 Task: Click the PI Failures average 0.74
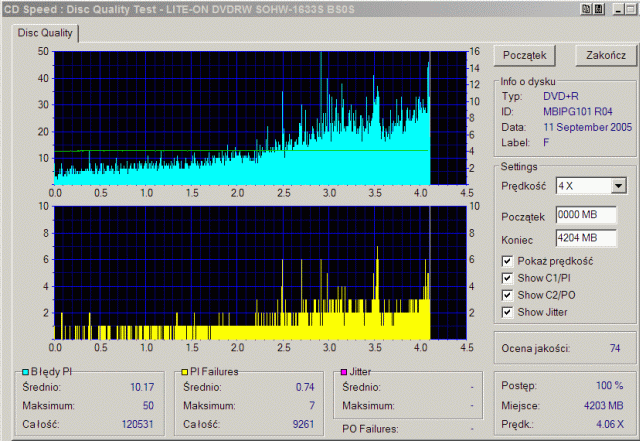click(305, 387)
